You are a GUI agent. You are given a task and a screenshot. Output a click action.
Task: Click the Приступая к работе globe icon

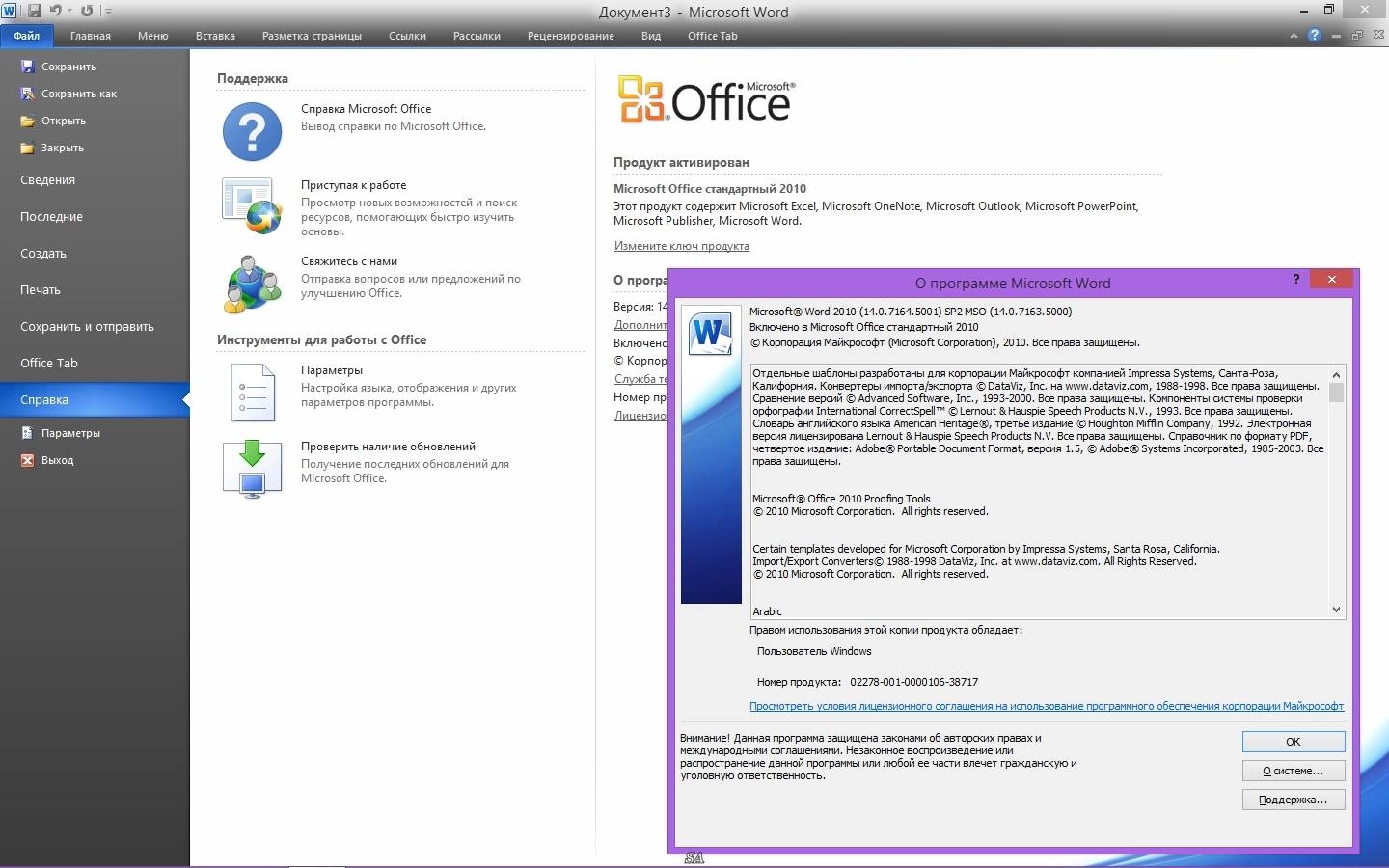(252, 205)
